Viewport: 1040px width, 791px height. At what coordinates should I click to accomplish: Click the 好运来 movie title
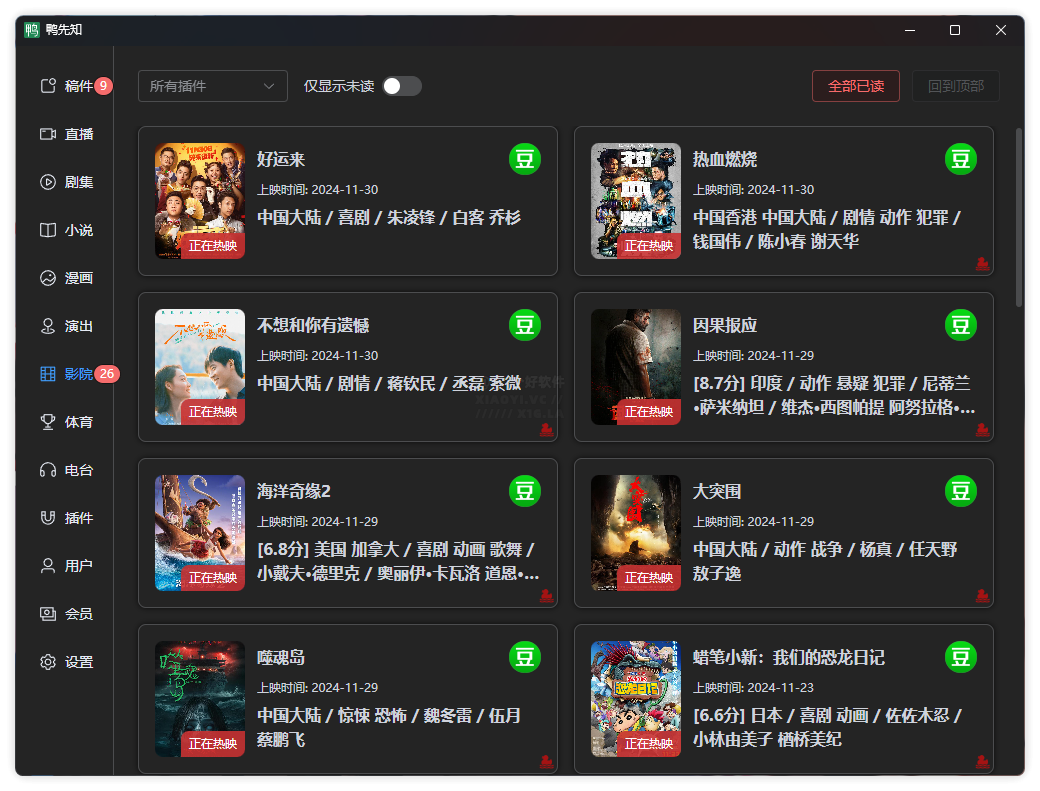[281, 159]
